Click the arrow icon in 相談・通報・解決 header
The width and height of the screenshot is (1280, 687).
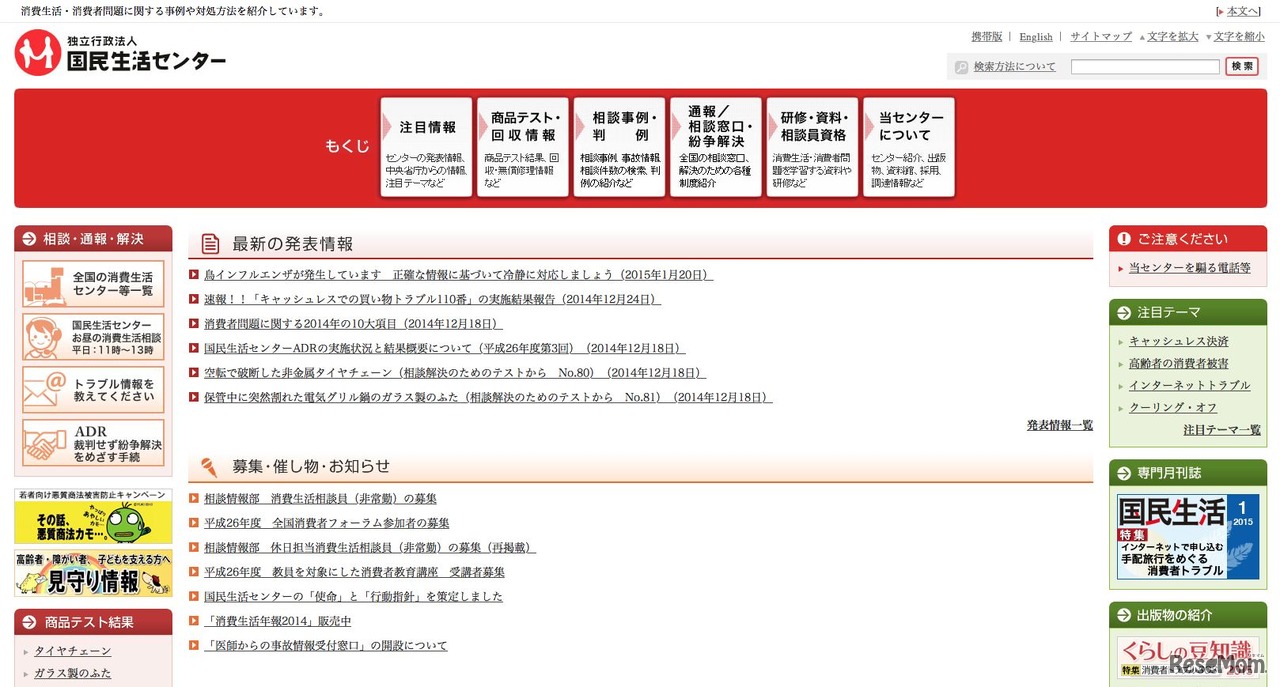(x=30, y=239)
